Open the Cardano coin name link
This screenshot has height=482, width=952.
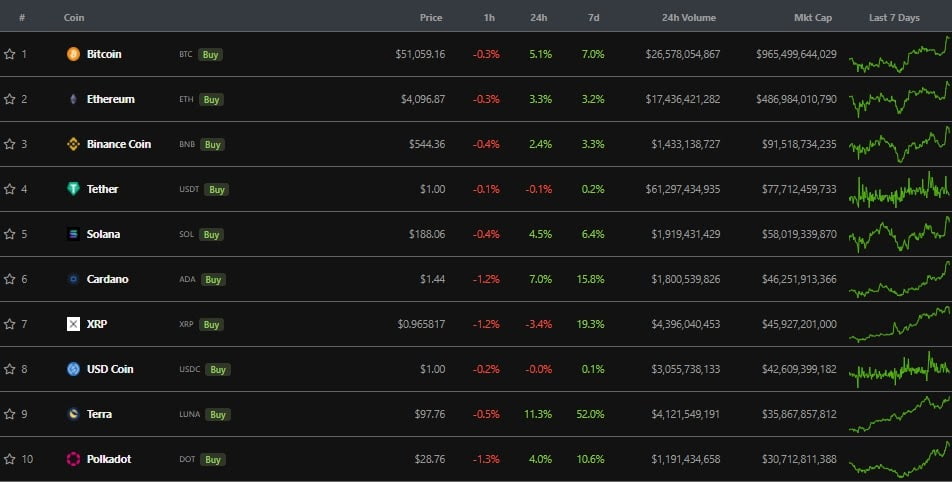coord(107,279)
